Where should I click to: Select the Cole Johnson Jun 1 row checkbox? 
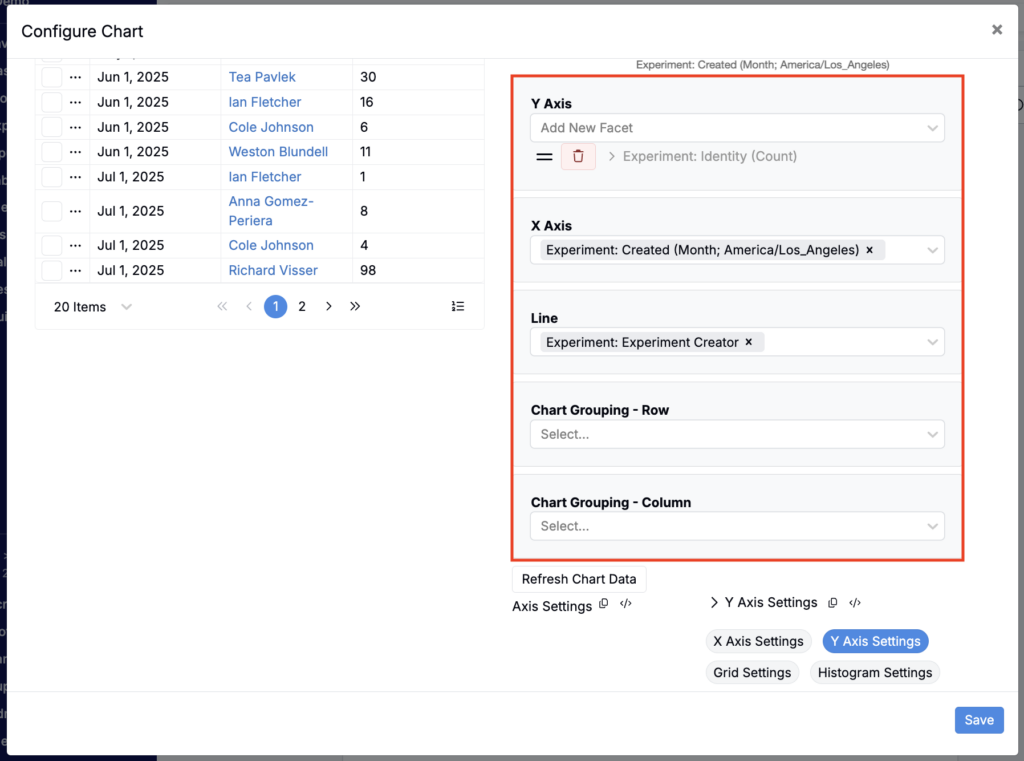click(x=52, y=127)
